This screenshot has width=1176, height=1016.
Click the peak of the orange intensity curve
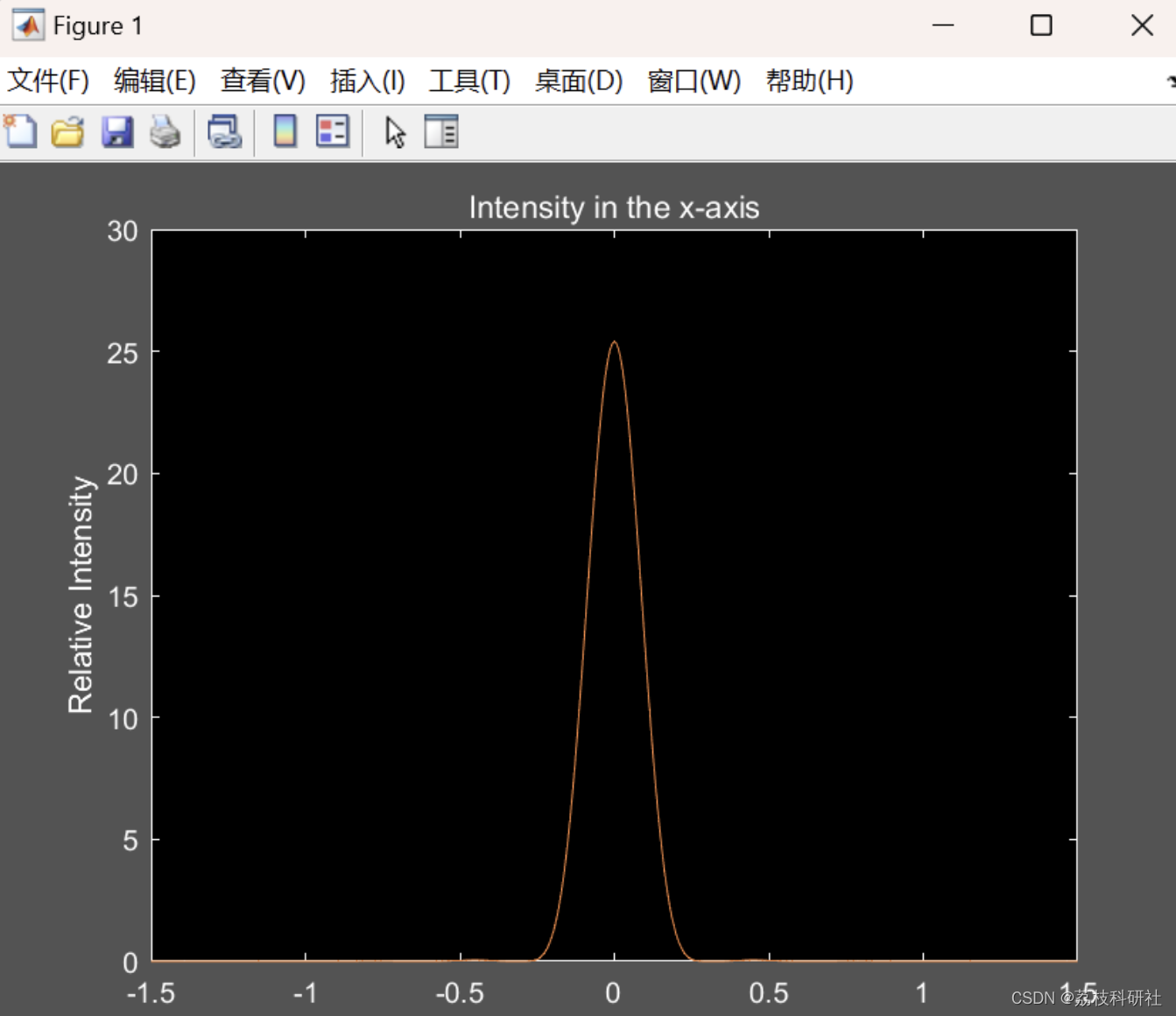[615, 342]
